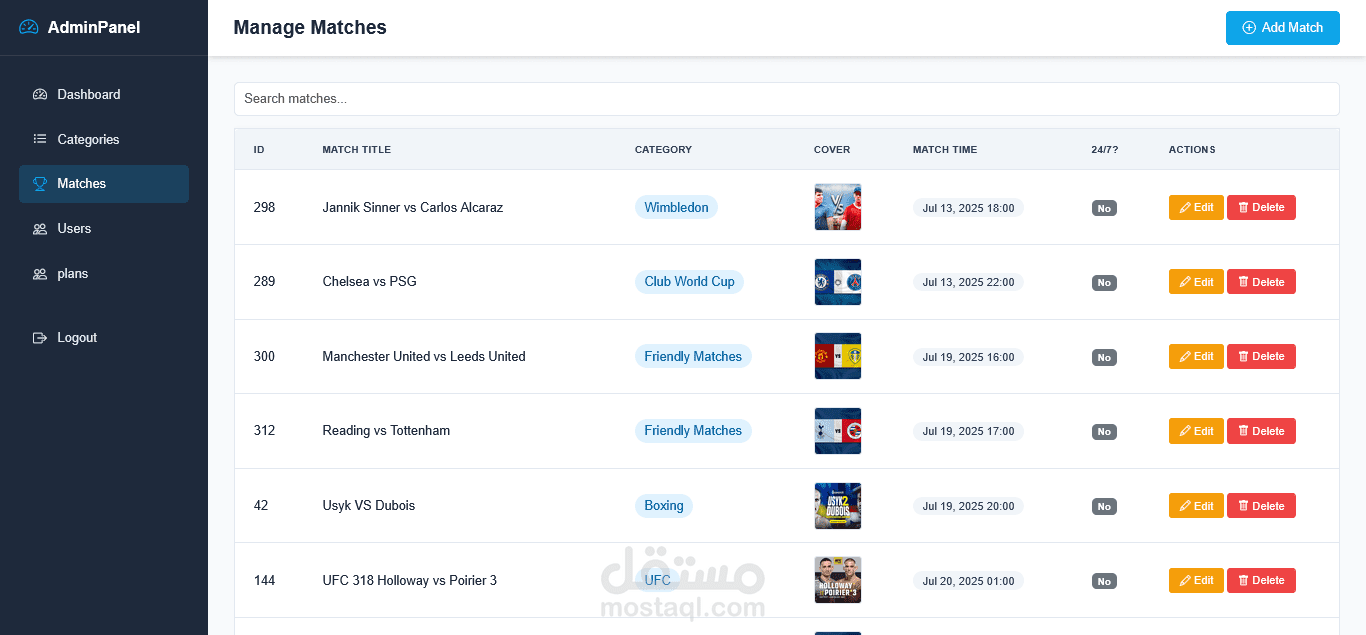Click the Dashboard gauge icon in sidebar
Viewport: 1366px width, 635px height.
click(40, 94)
